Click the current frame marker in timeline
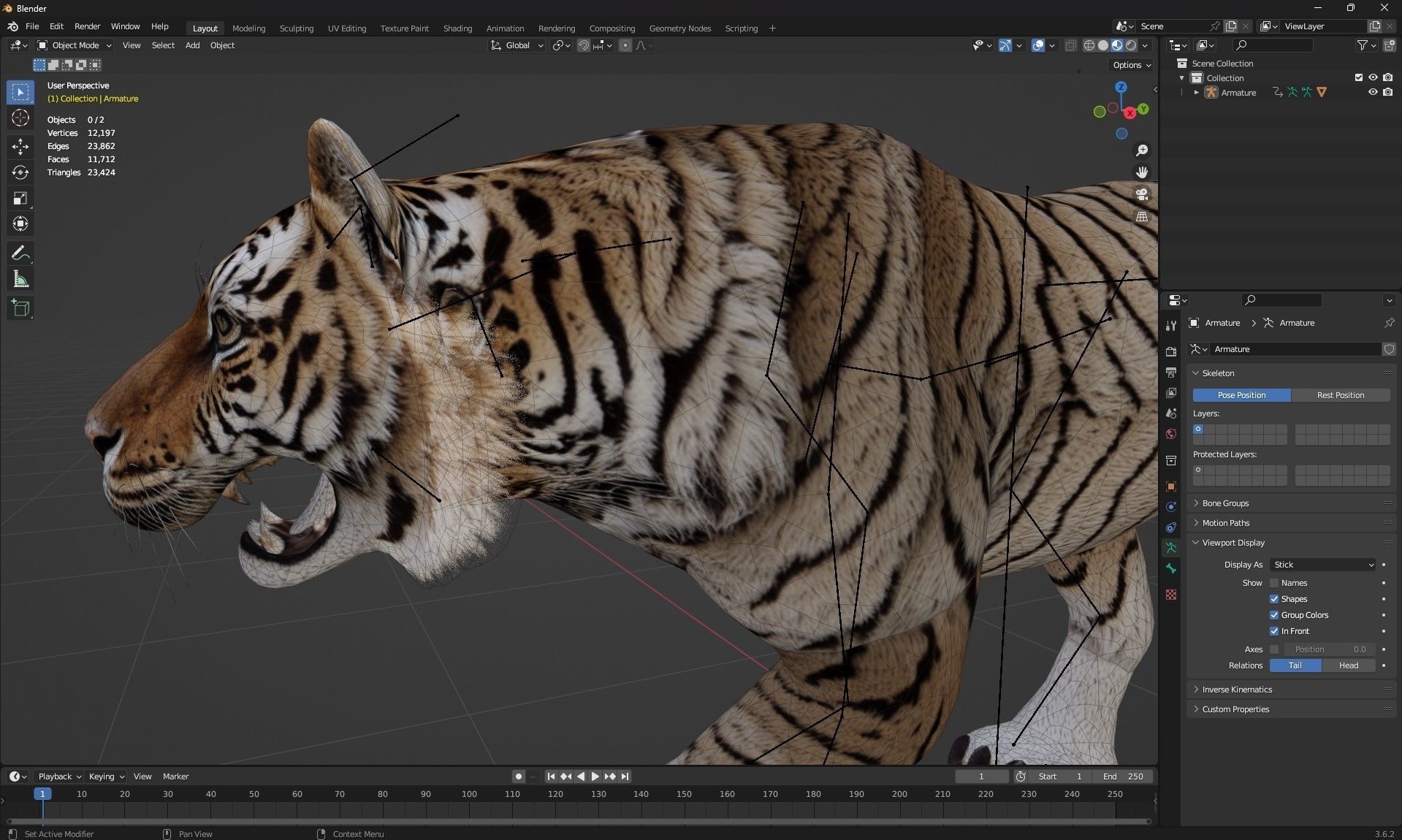 (42, 794)
